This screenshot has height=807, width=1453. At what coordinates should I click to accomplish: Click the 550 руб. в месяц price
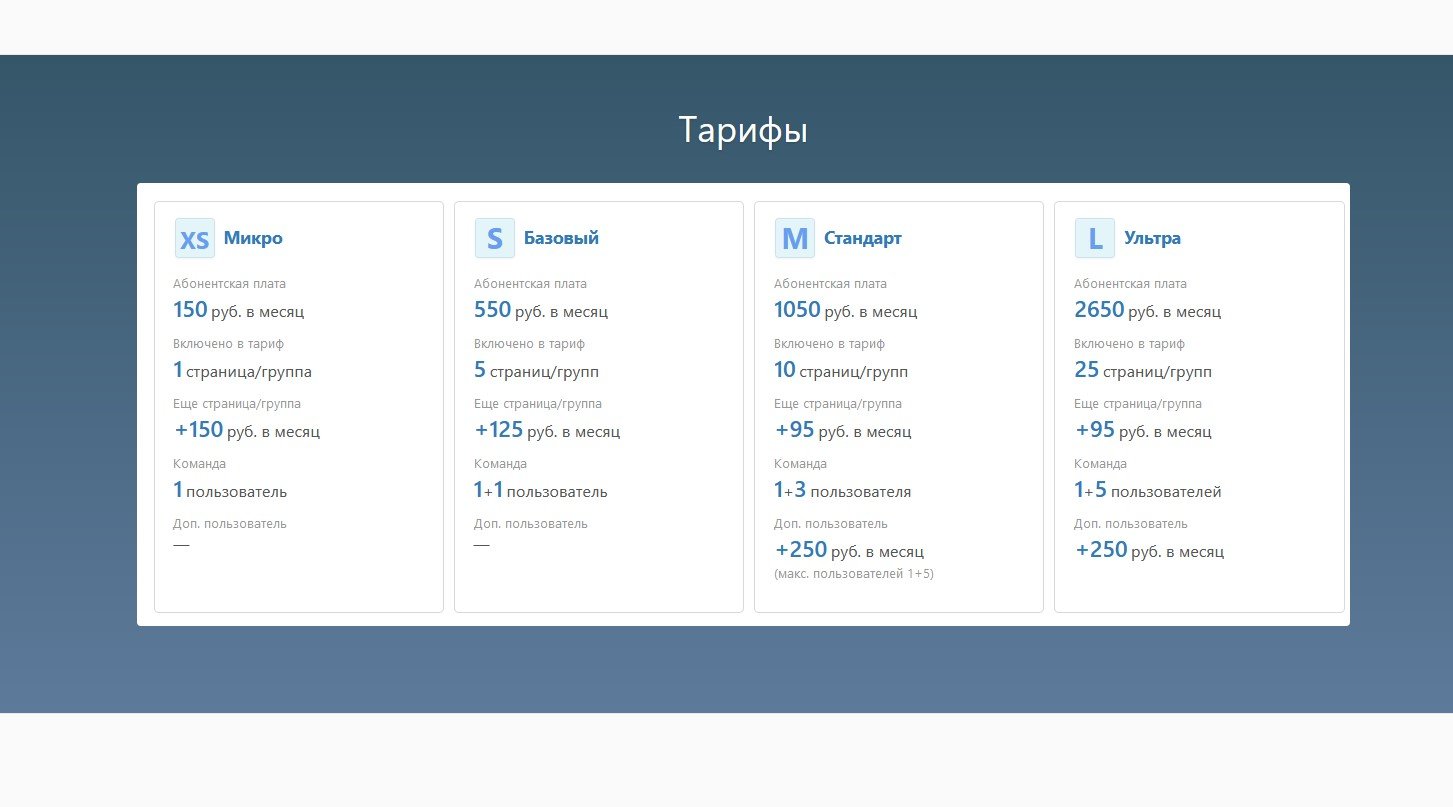point(541,311)
